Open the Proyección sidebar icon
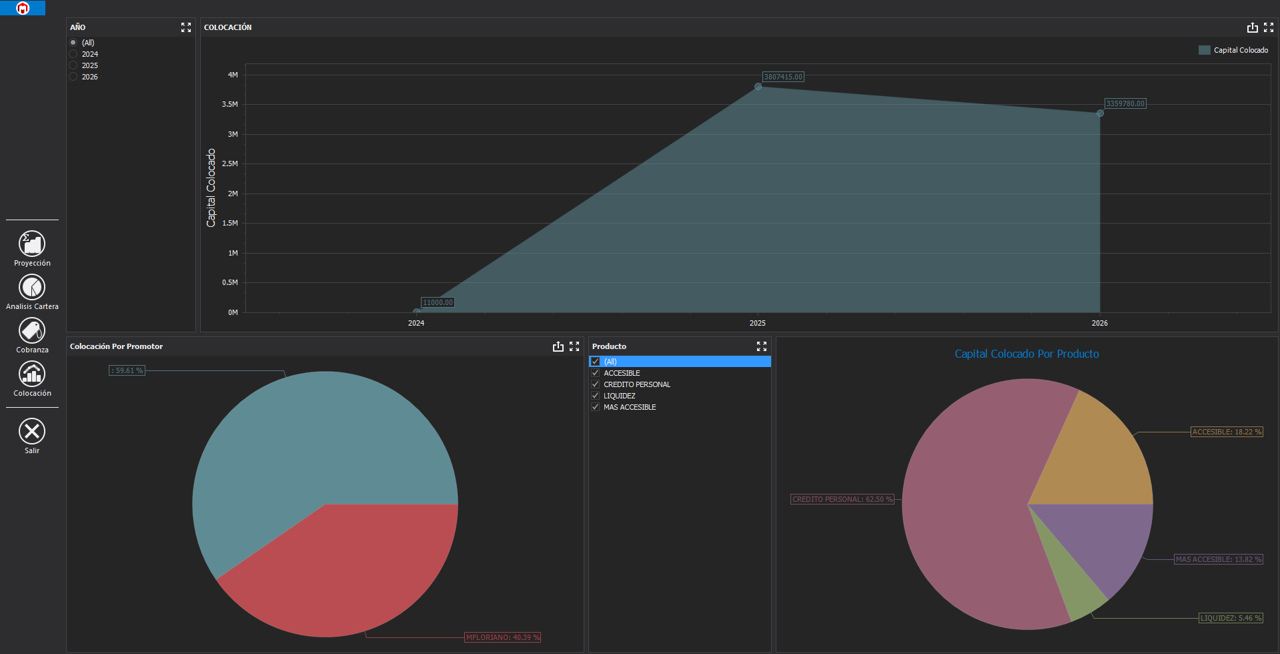1280x654 pixels. (x=32, y=244)
